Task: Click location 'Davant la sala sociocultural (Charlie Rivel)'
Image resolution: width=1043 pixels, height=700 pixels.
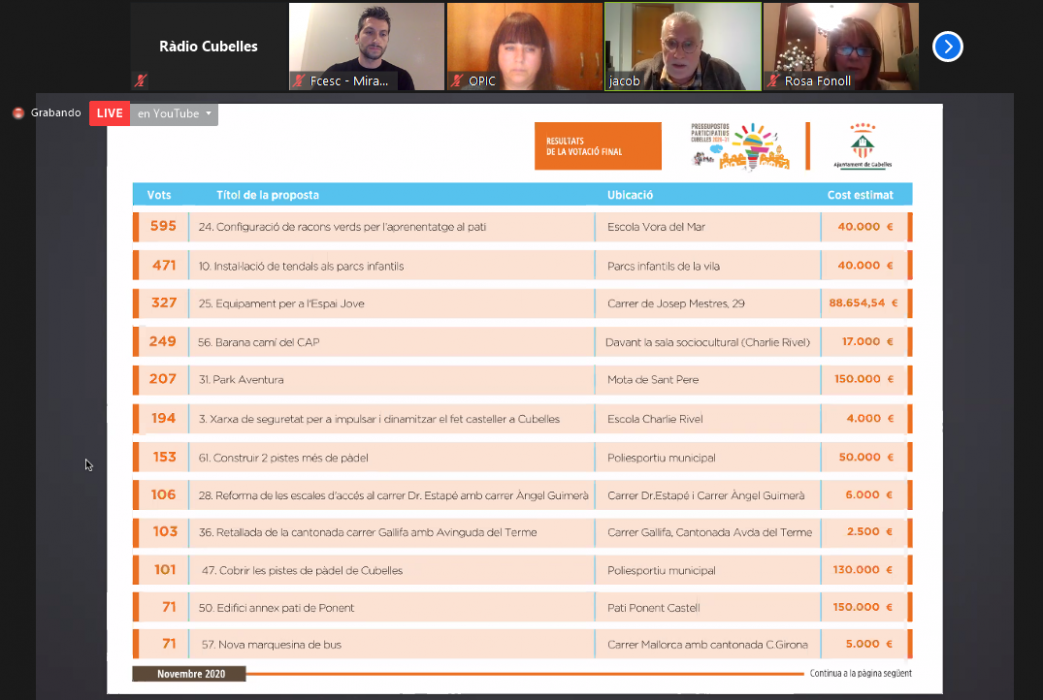Action: coord(707,342)
